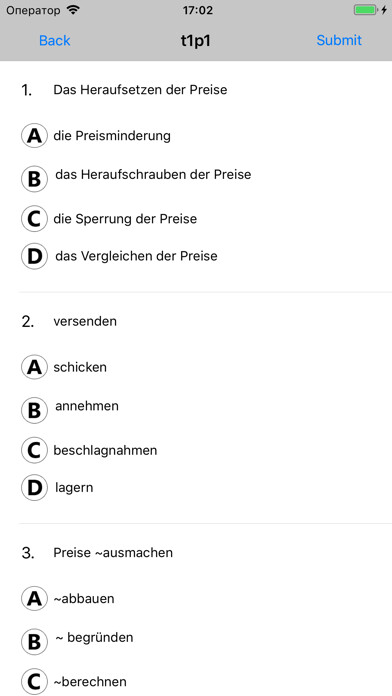
Task: Choose option B '~ begründen'
Action: pos(34,642)
